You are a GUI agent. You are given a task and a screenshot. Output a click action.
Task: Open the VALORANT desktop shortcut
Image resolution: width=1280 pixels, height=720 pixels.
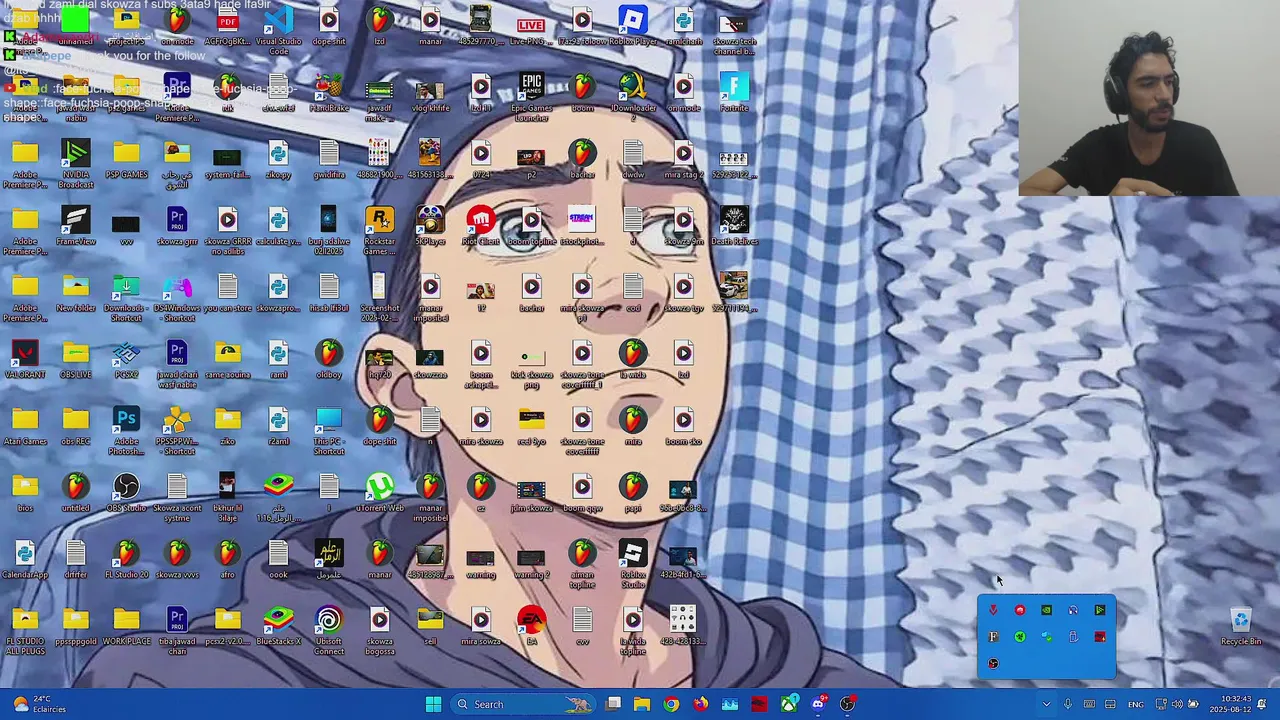25,360
